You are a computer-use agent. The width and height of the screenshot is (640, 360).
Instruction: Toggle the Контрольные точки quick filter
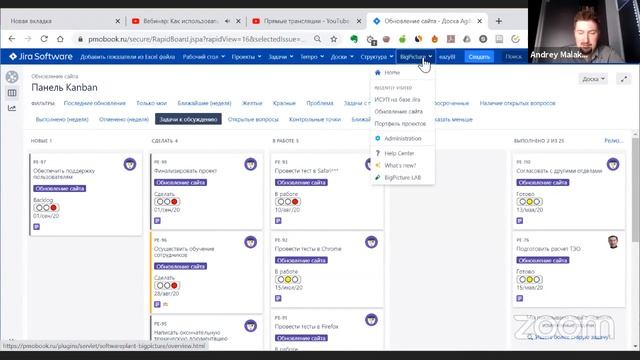315,120
